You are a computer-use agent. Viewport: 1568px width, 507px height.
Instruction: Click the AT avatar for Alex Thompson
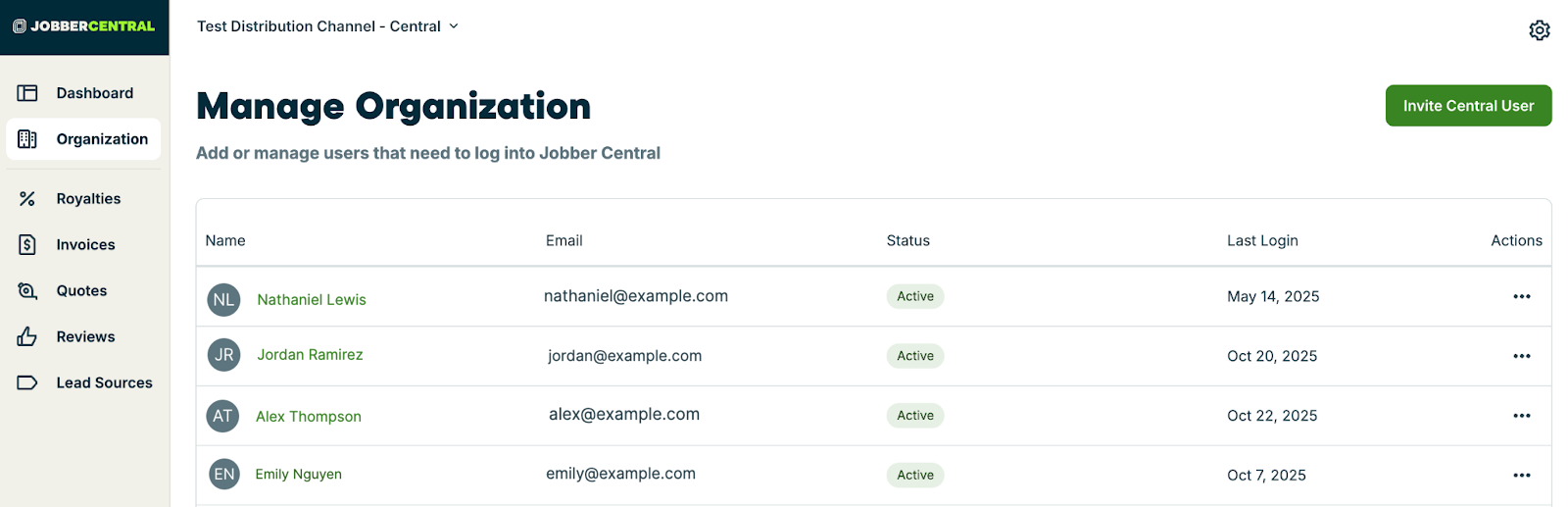[223, 416]
